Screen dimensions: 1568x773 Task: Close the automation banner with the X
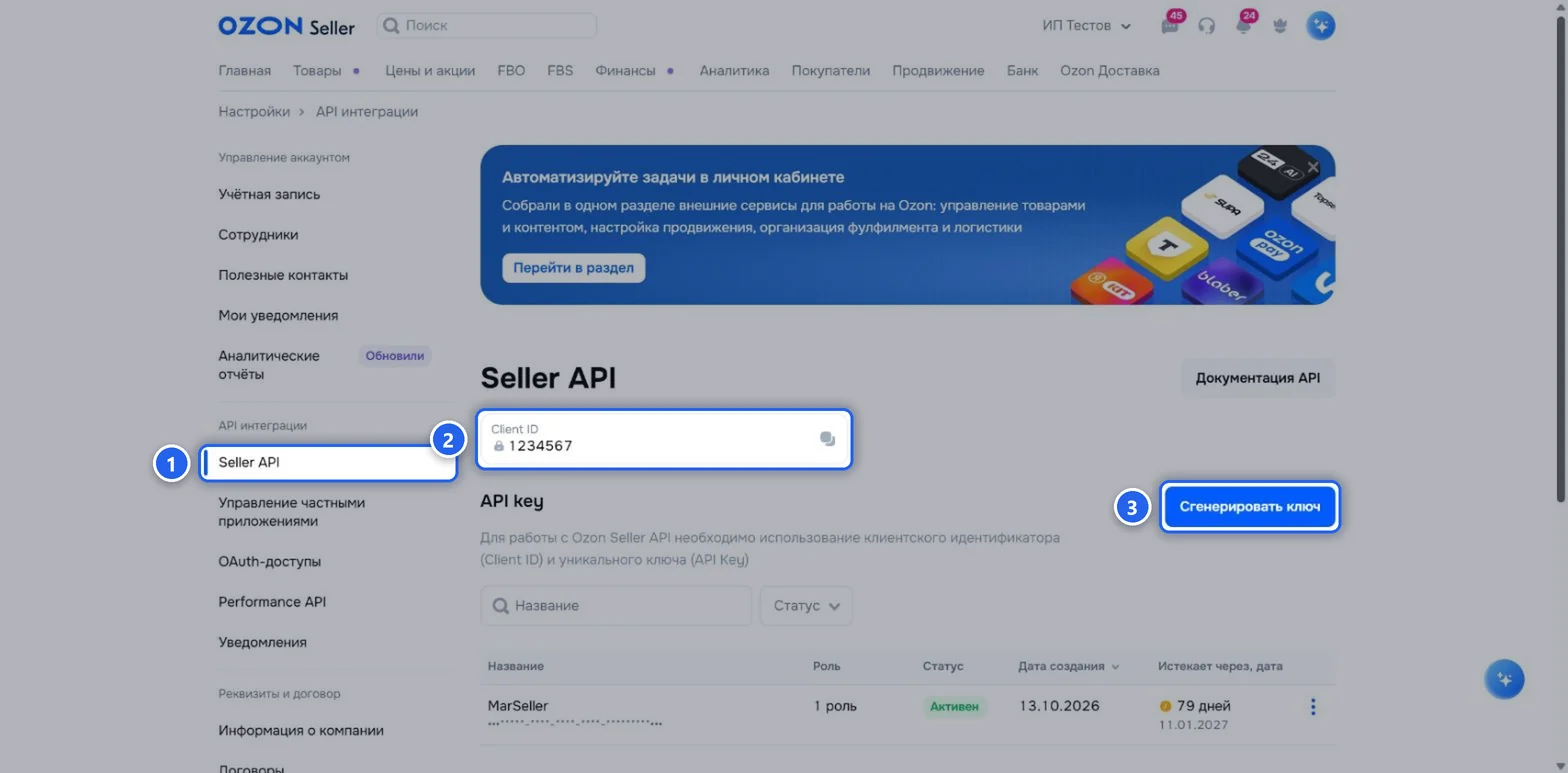pyautogui.click(x=1314, y=166)
